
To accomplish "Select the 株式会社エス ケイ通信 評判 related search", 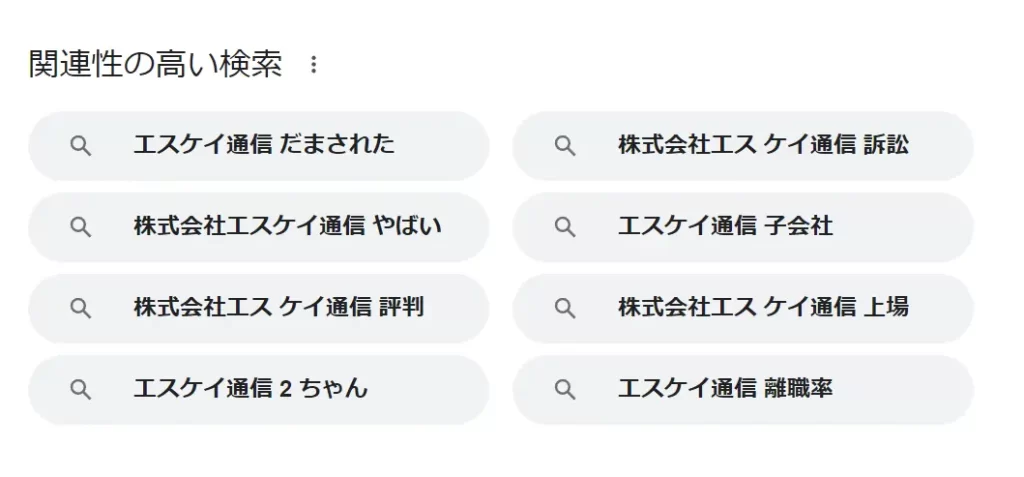I will point(278,307).
